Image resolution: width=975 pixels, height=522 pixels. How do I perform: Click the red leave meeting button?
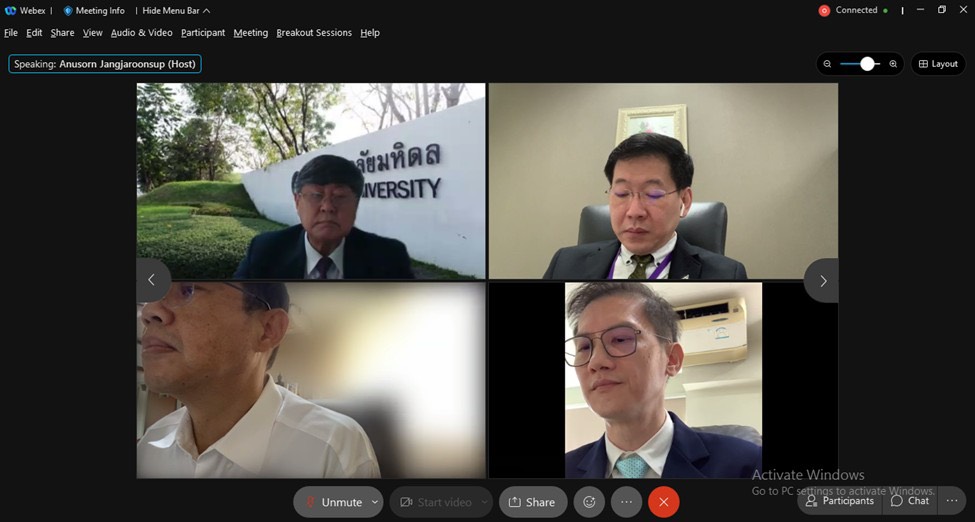663,502
